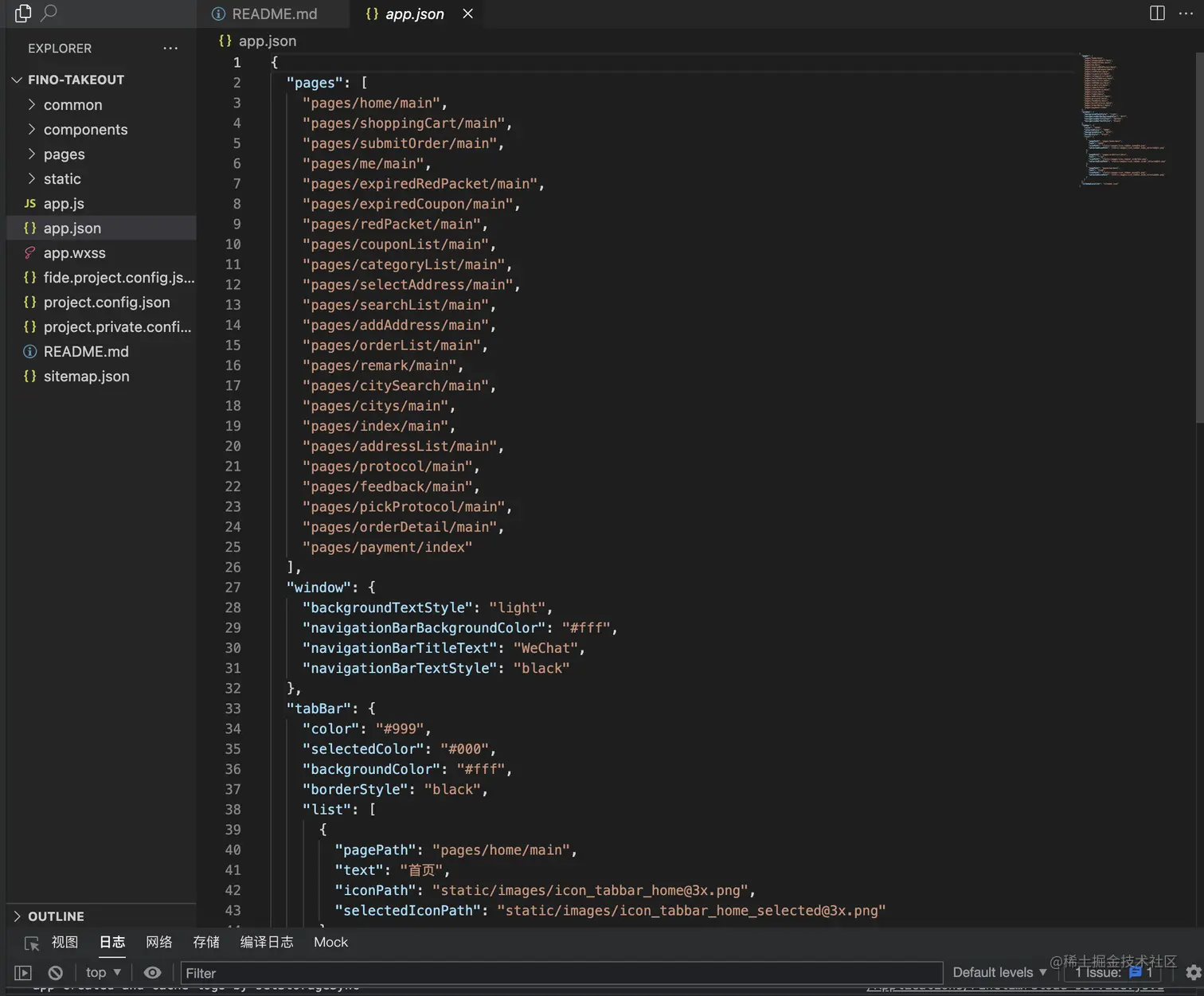This screenshot has width=1204, height=996.
Task: Click the "pages/citySearch/main" entry
Action: pyautogui.click(x=396, y=386)
